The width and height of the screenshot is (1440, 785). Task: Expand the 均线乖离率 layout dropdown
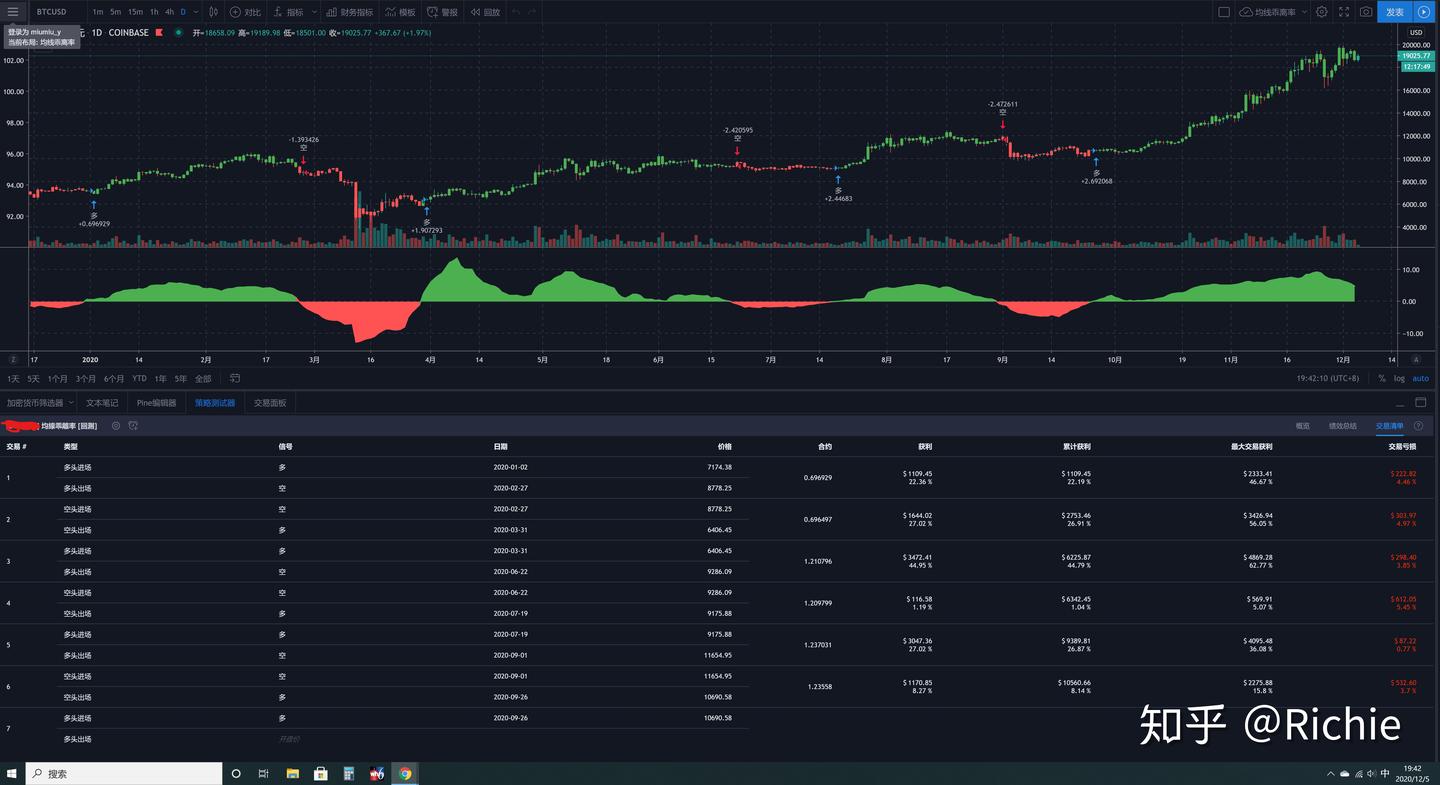coord(1305,12)
